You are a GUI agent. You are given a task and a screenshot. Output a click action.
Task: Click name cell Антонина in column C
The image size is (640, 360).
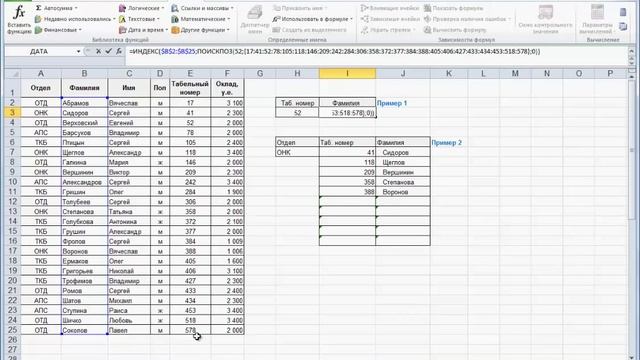[x=129, y=222]
